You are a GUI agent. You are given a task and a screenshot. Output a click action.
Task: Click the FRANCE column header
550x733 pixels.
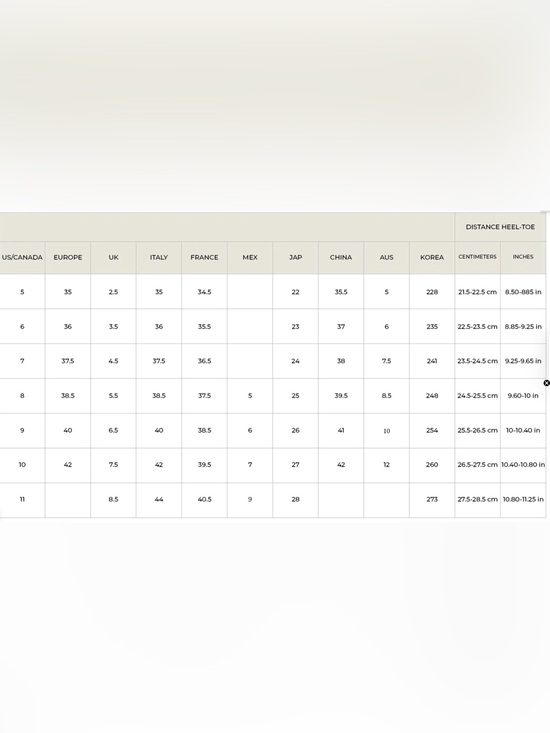[204, 258]
